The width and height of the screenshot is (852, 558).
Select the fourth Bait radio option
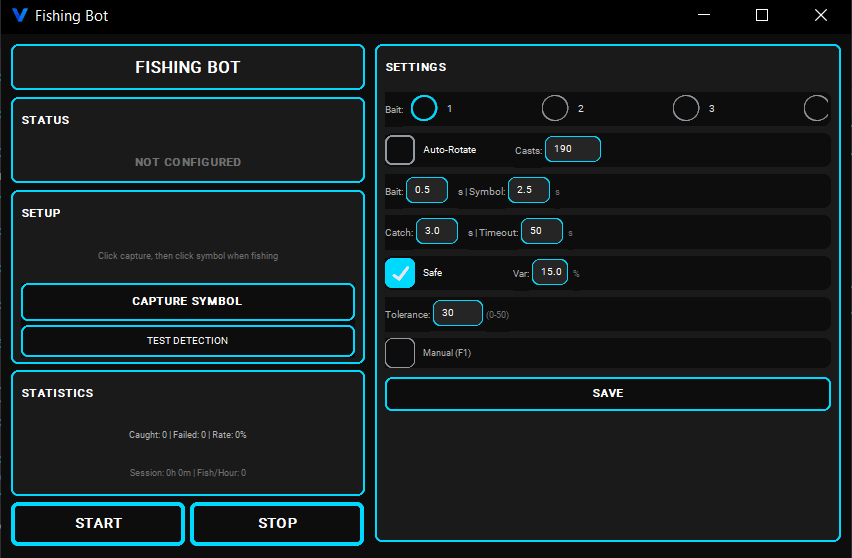[x=816, y=108]
